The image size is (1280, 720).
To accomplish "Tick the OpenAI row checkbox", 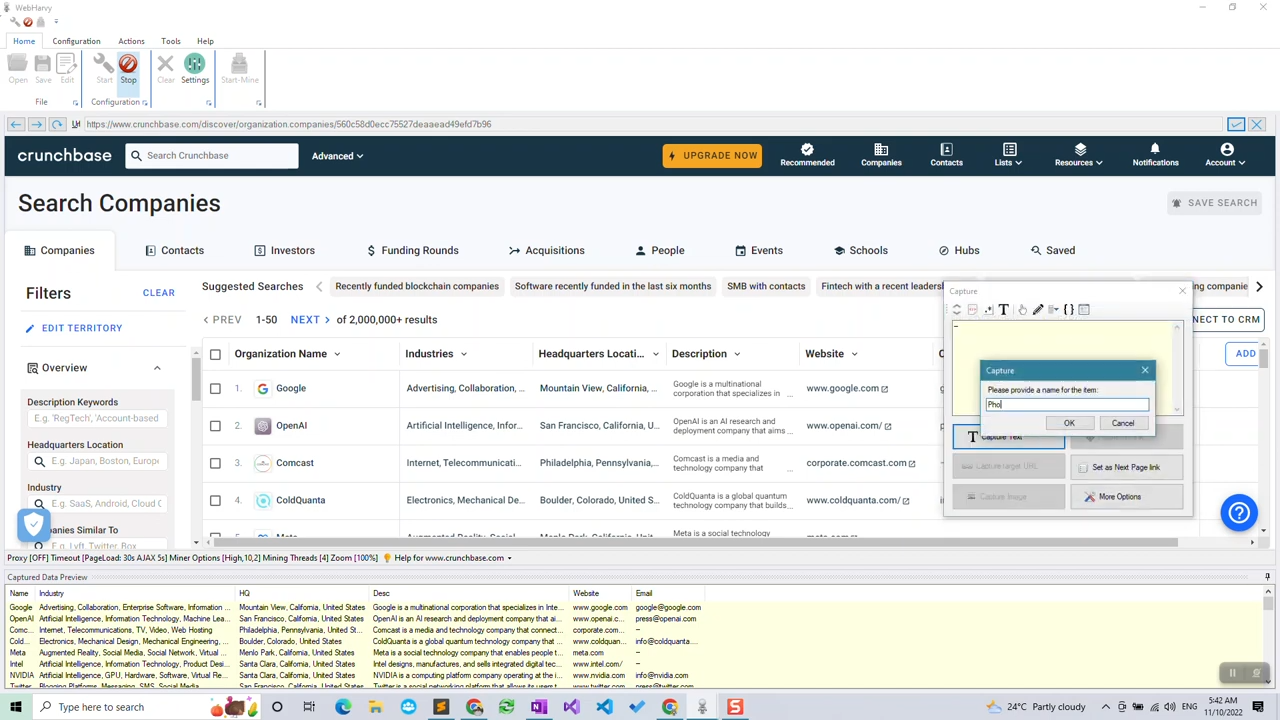I will coord(215,426).
